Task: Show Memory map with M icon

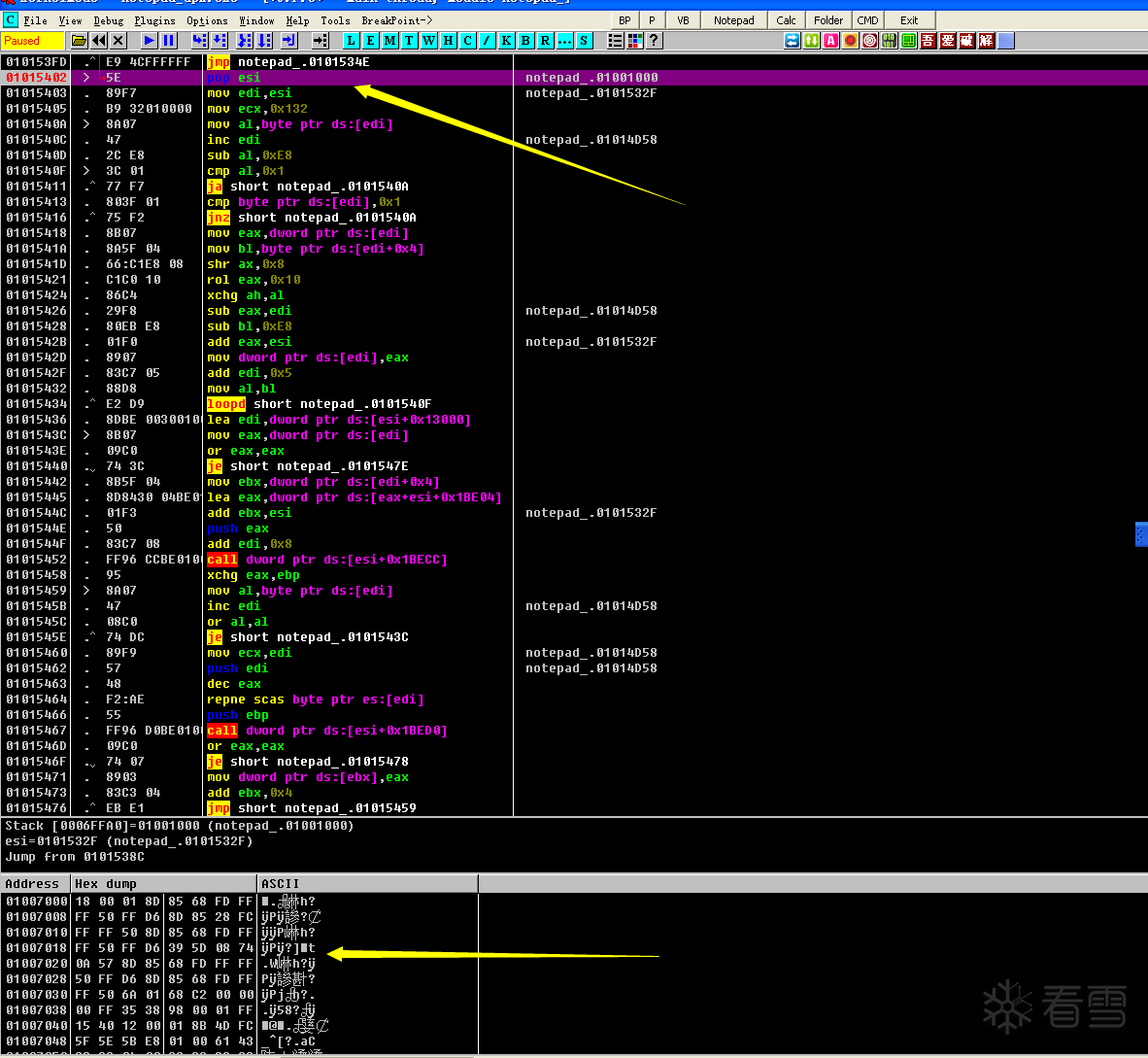Action: point(390,41)
